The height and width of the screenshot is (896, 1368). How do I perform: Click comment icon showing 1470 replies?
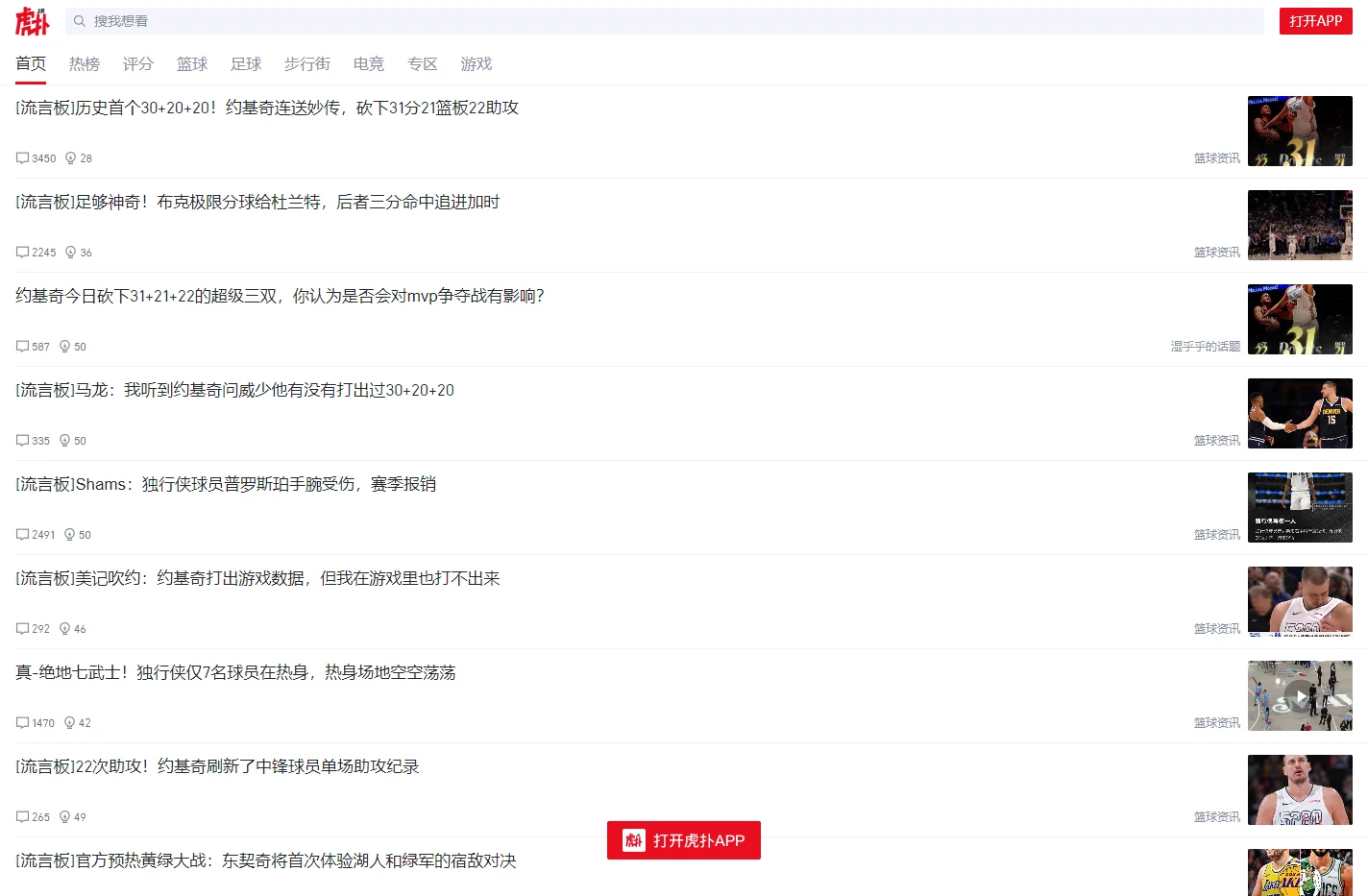click(x=22, y=723)
